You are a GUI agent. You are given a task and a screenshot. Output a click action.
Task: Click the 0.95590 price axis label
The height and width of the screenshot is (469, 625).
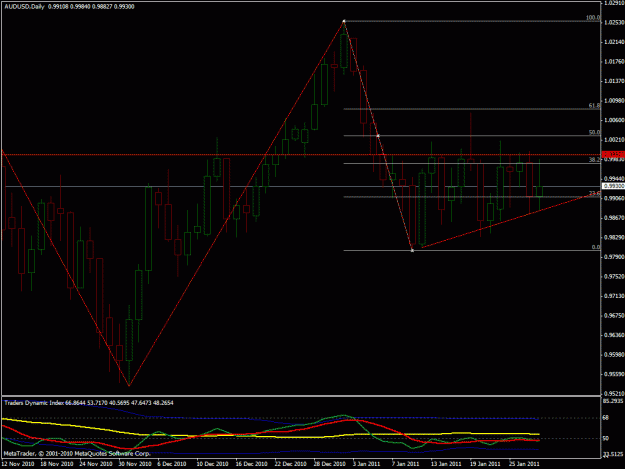614,374
